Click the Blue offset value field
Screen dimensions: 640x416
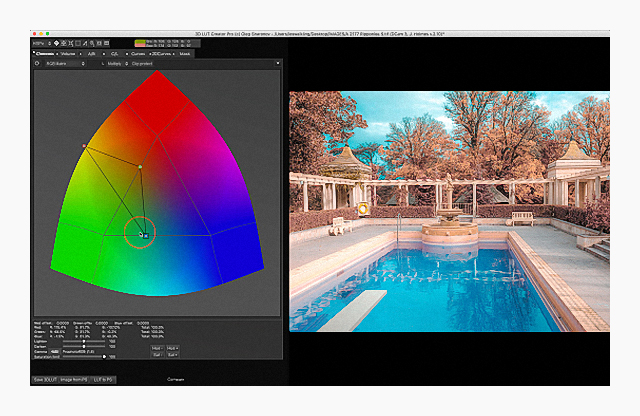click(x=143, y=323)
